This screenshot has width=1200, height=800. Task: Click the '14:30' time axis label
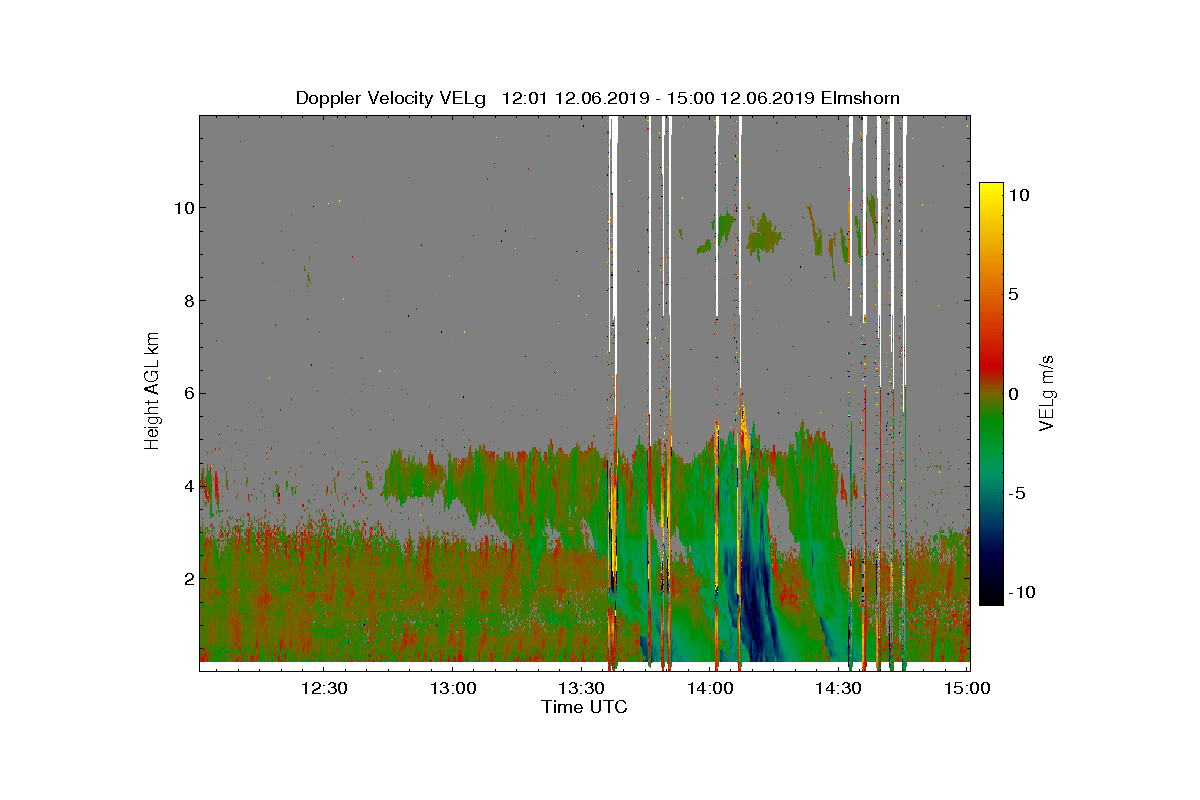(840, 688)
